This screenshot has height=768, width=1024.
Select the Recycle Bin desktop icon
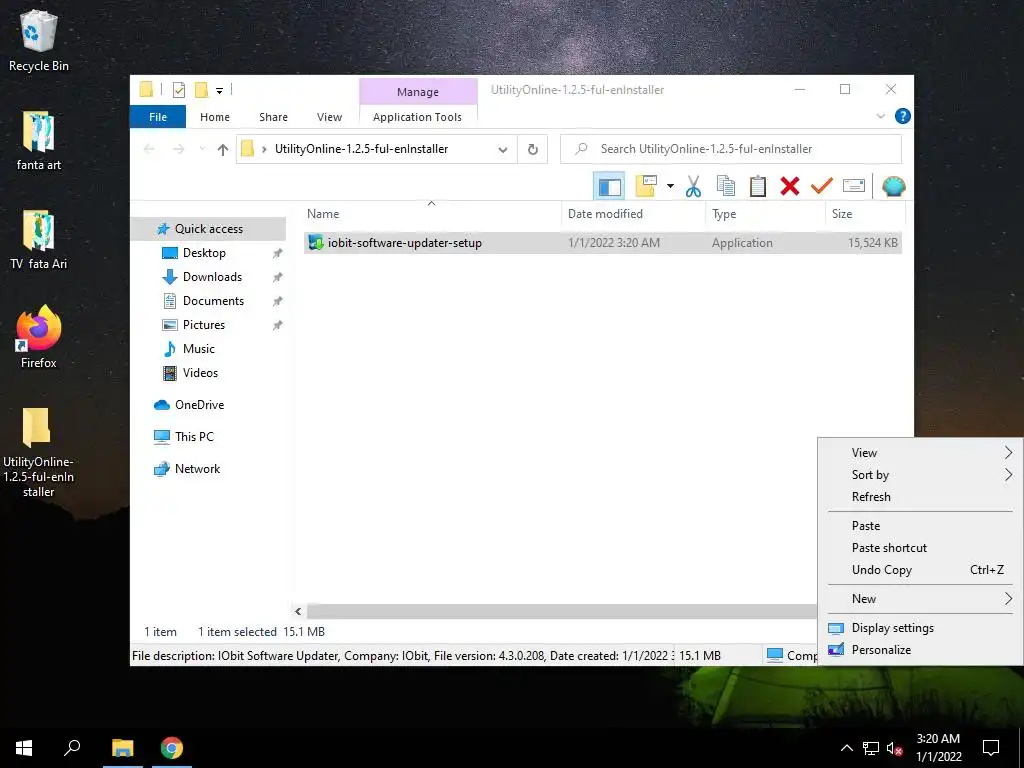coord(39,40)
